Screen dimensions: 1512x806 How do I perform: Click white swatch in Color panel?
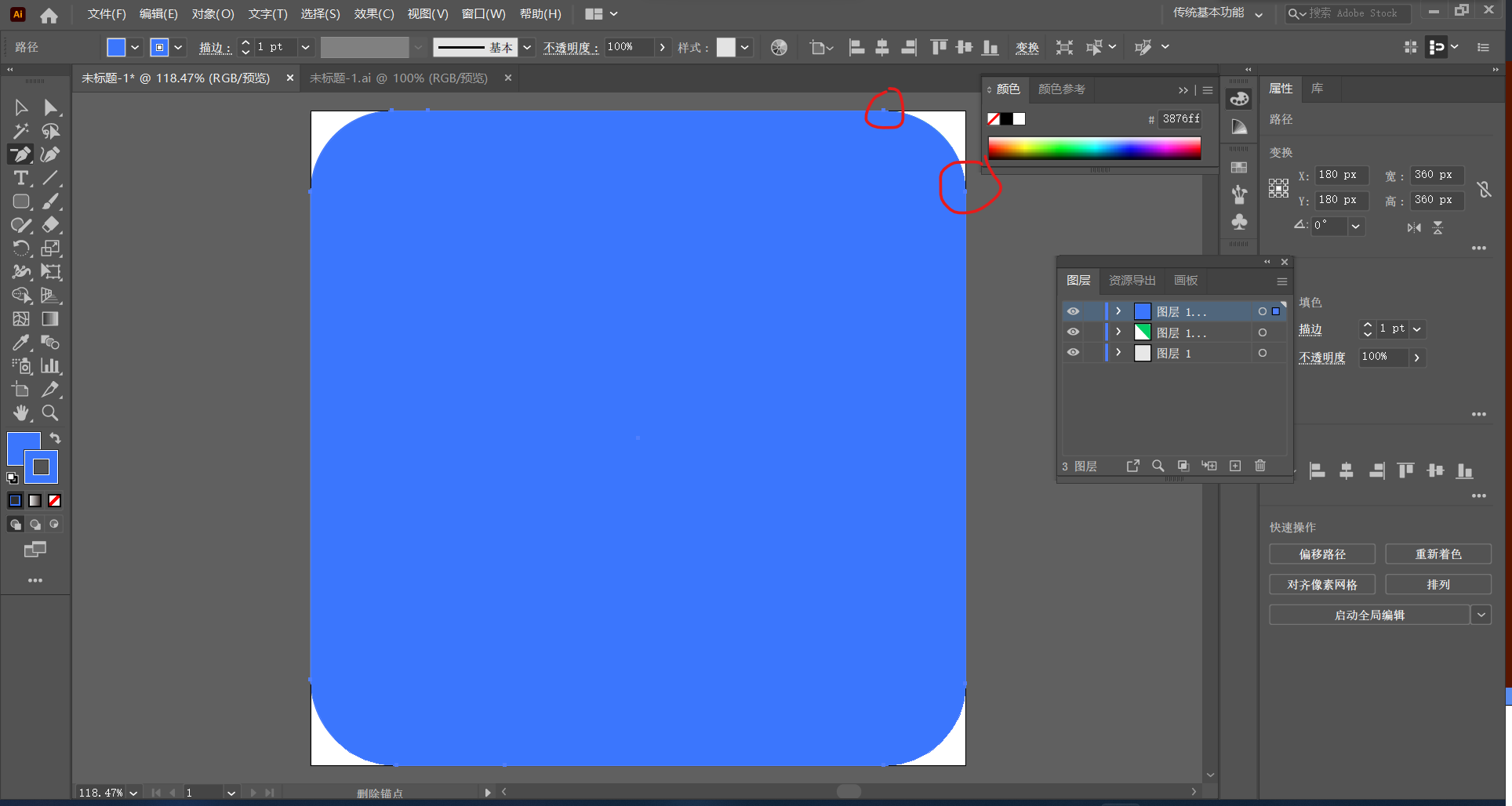[1019, 119]
